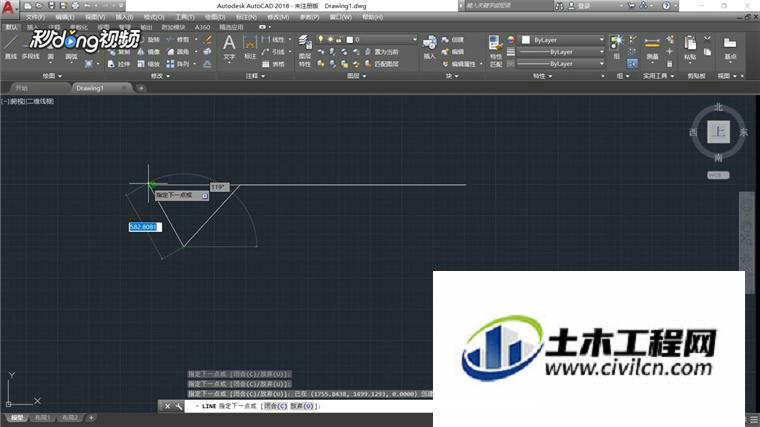Screen dimensions: 760x427
Task: Close the command line with X button
Action: (x=167, y=406)
